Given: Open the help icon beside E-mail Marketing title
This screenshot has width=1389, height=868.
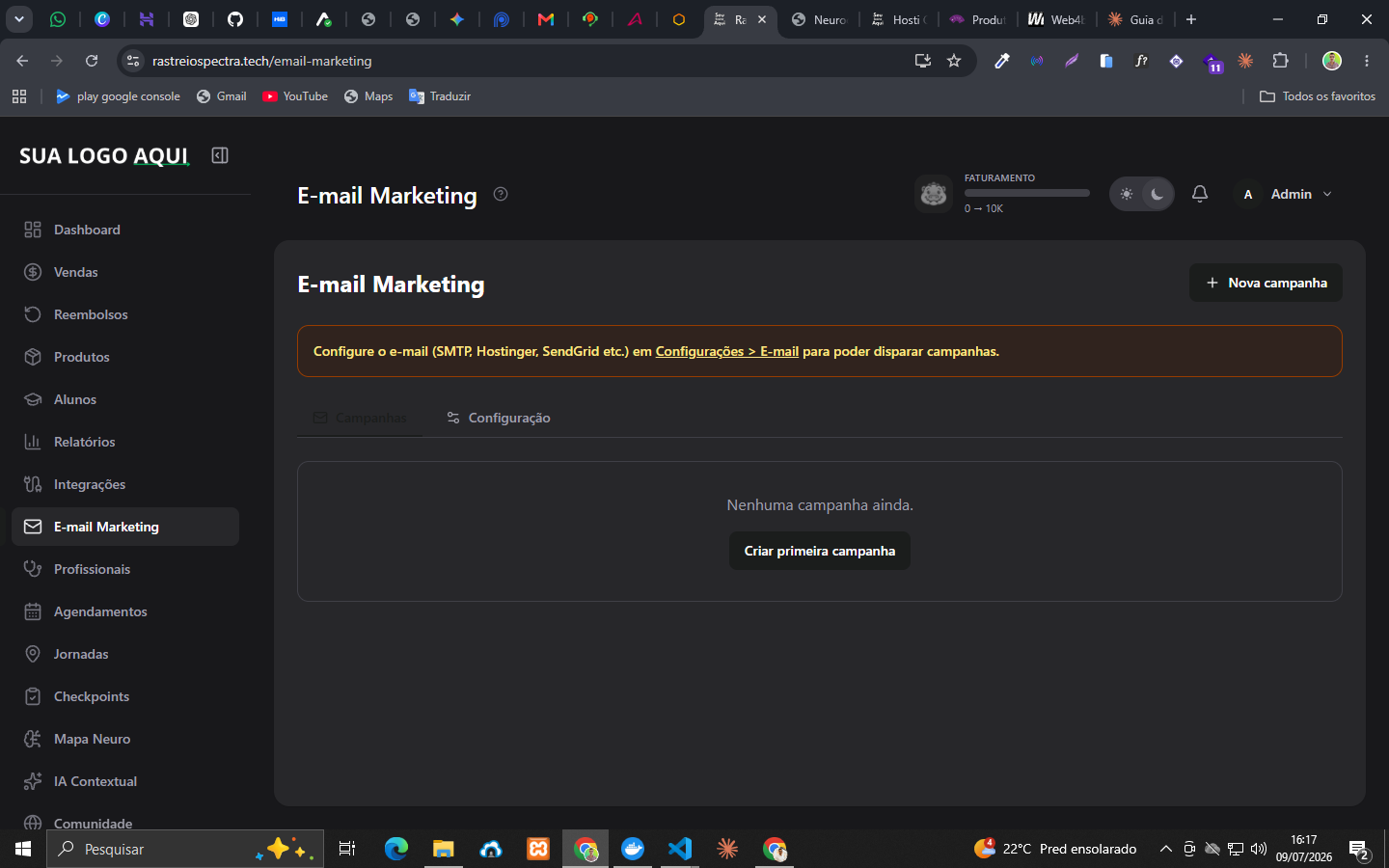Looking at the screenshot, I should coord(501,194).
